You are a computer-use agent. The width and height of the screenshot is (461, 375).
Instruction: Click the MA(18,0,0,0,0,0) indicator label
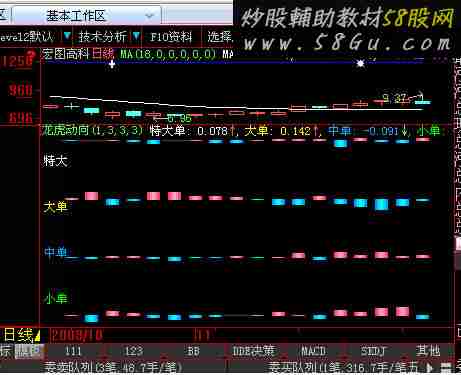(x=168, y=54)
